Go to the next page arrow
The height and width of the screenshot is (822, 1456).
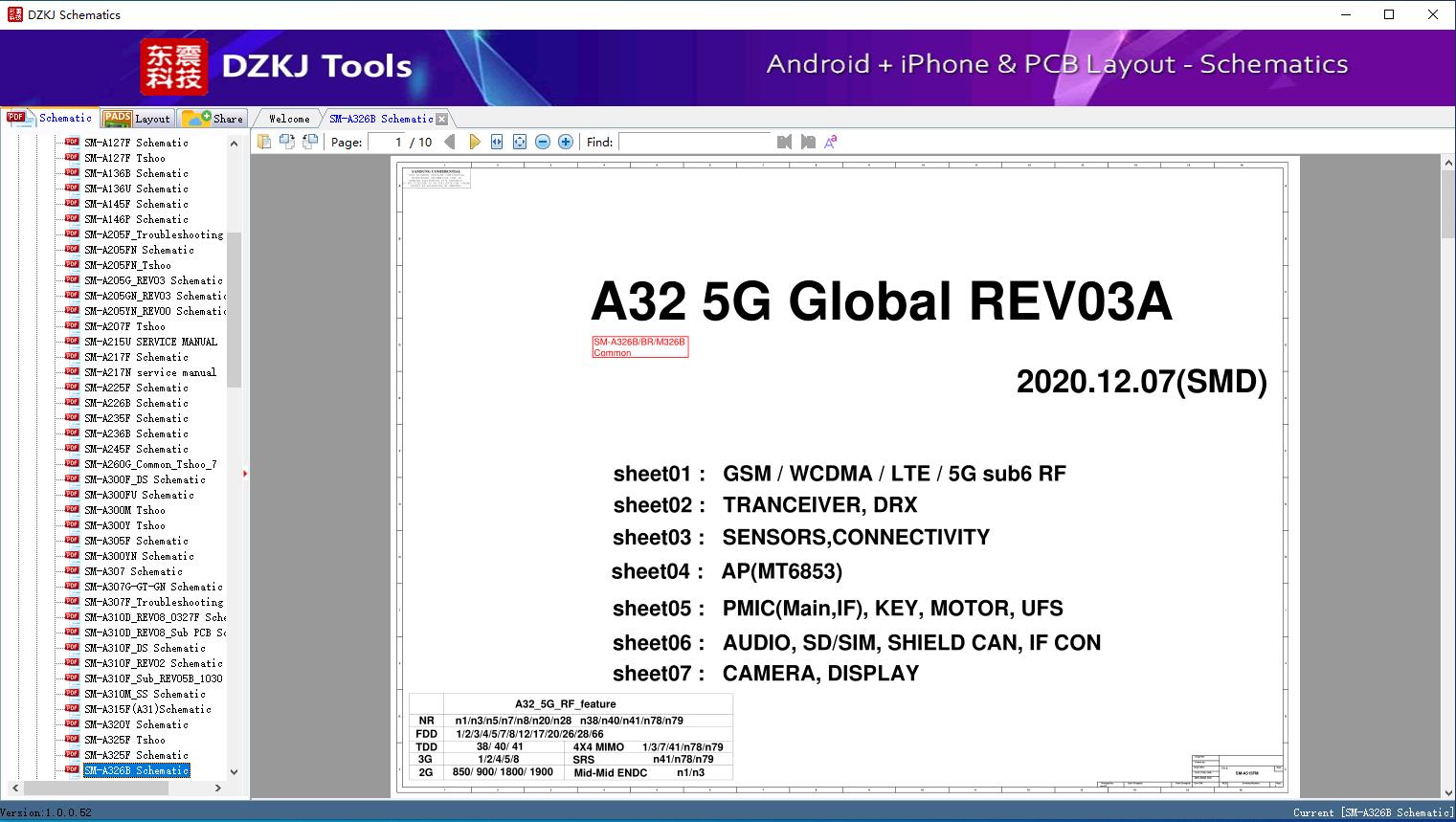coord(474,142)
